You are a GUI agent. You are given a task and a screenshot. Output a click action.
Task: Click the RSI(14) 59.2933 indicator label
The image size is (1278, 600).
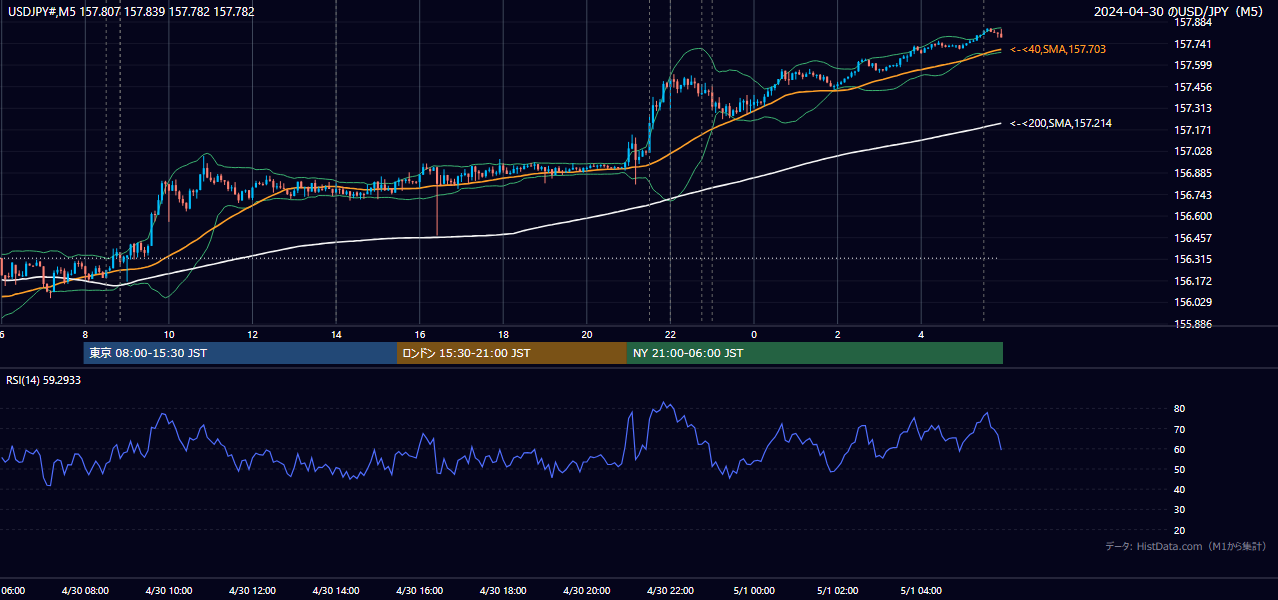pos(44,380)
